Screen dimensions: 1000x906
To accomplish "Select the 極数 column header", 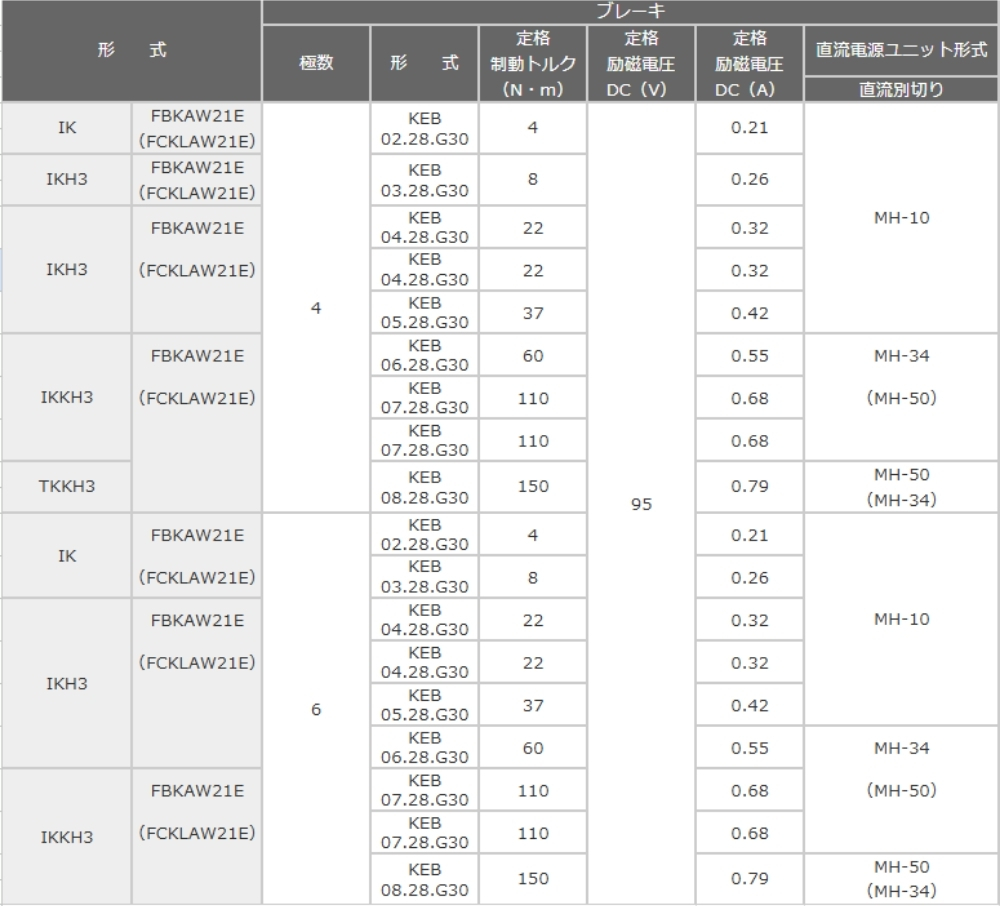I will coord(316,63).
